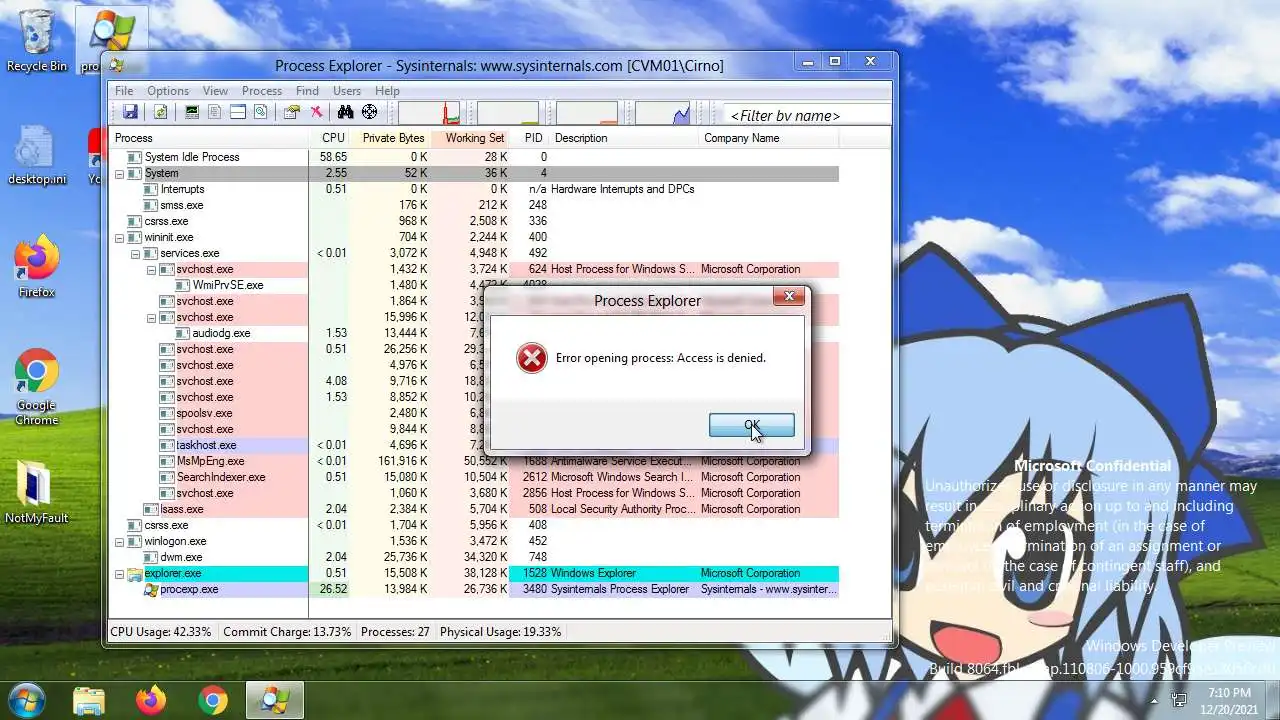Sort by the Company Name column header

tap(768, 138)
